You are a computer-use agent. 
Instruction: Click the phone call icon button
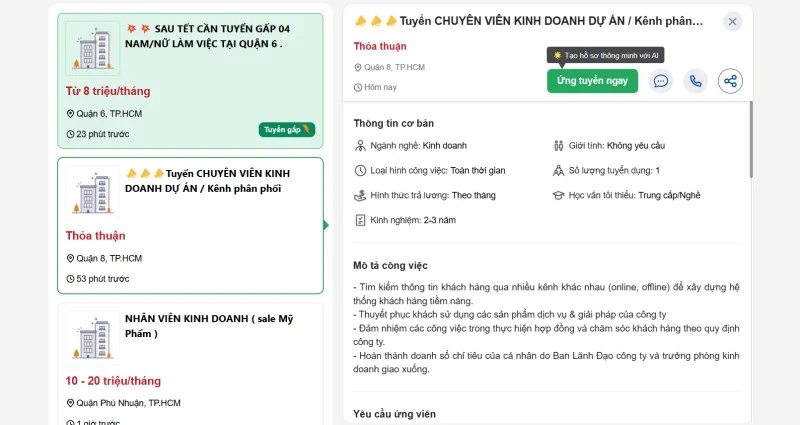(x=696, y=81)
